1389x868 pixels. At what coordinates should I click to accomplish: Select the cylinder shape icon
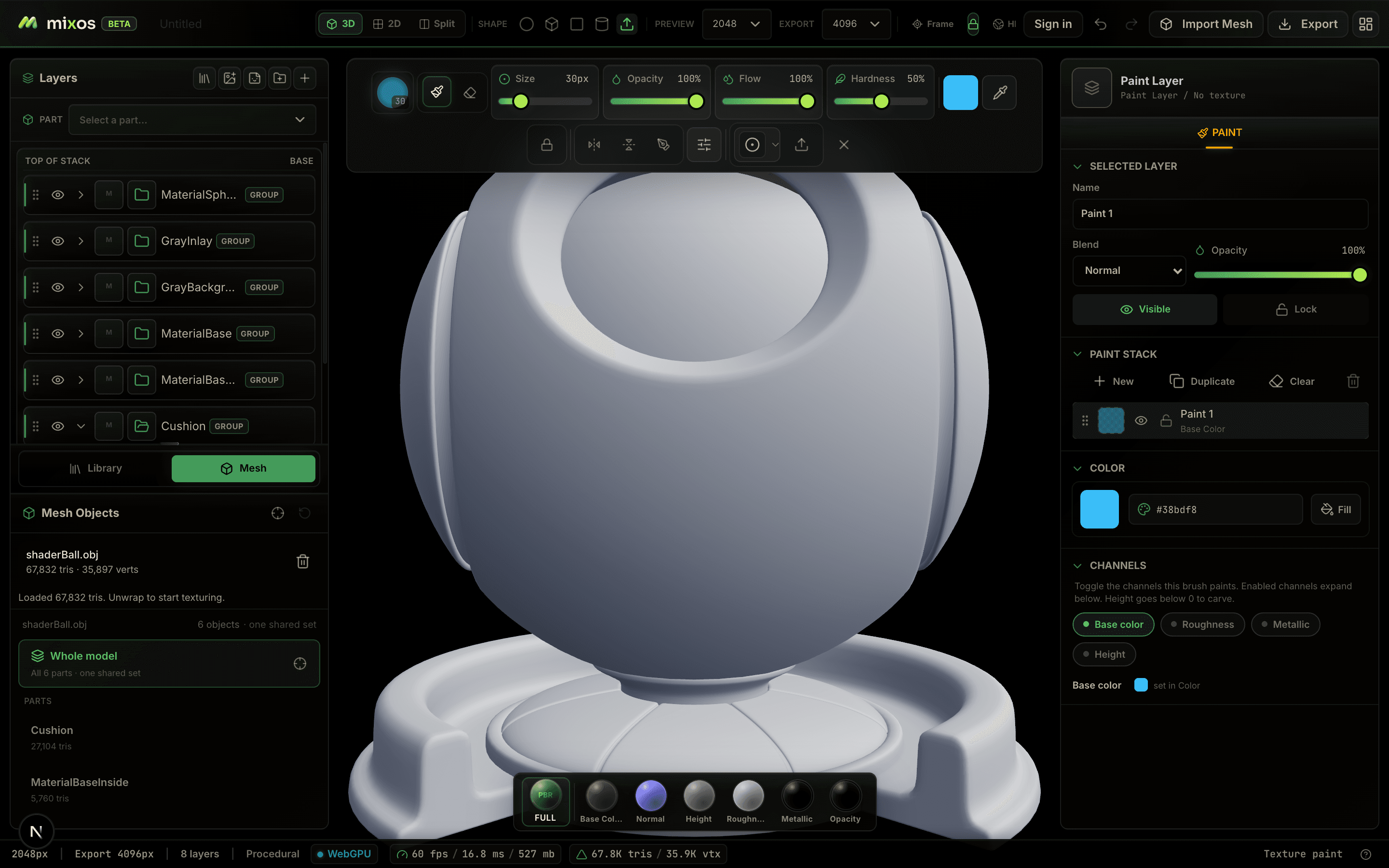(601, 24)
